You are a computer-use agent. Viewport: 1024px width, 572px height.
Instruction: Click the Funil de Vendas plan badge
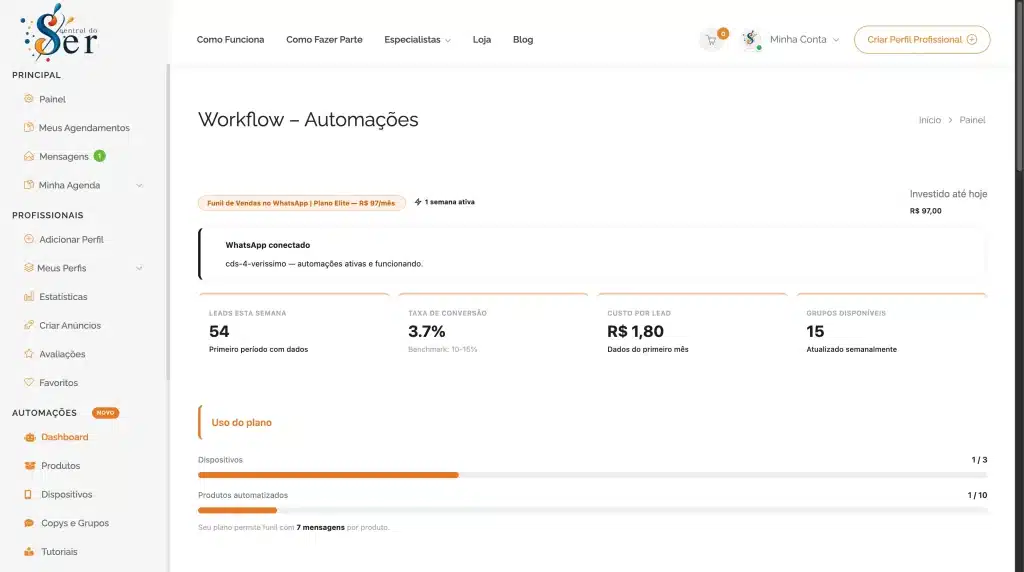click(x=301, y=203)
